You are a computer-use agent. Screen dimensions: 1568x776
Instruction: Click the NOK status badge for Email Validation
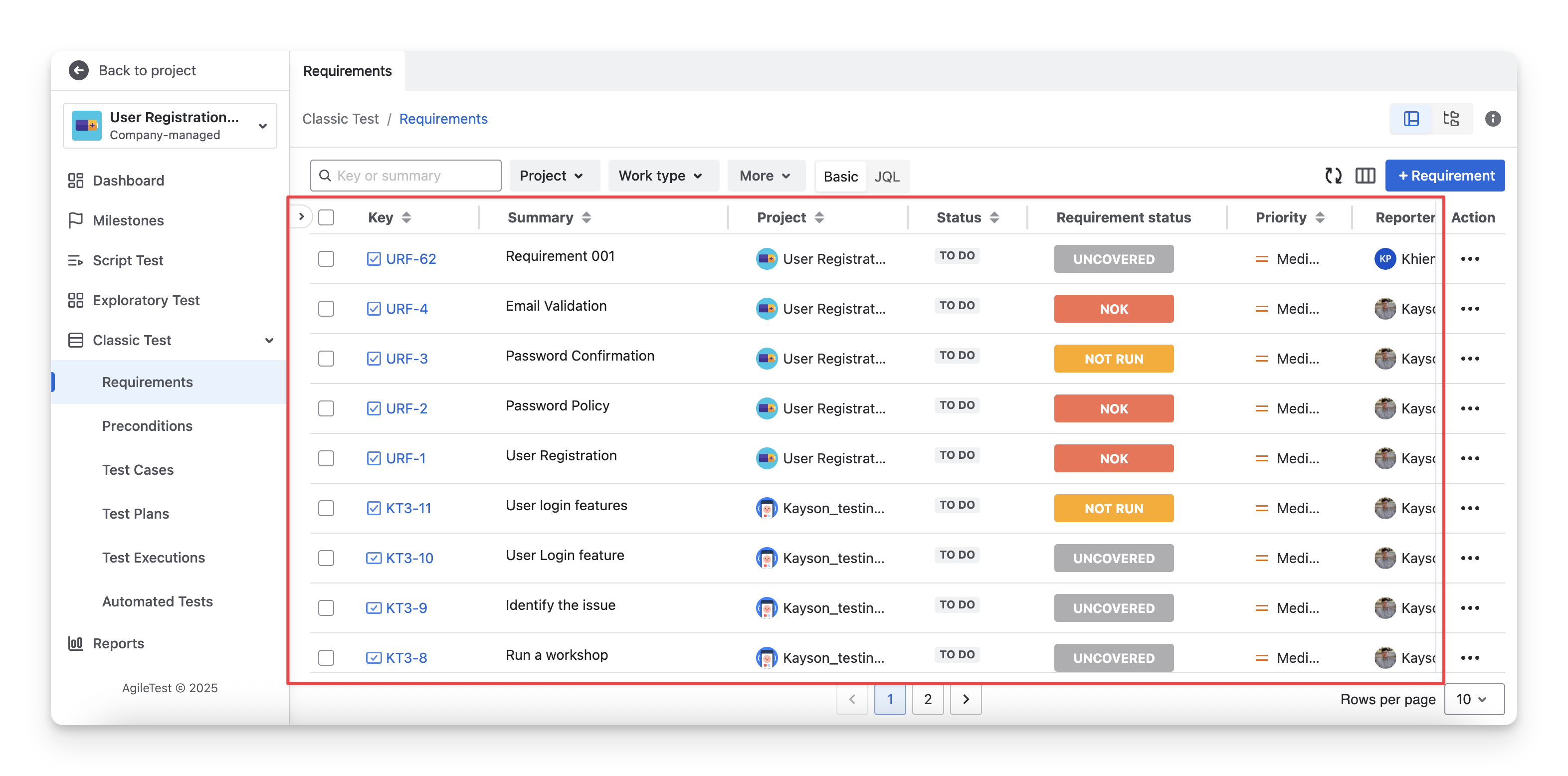pyautogui.click(x=1113, y=309)
